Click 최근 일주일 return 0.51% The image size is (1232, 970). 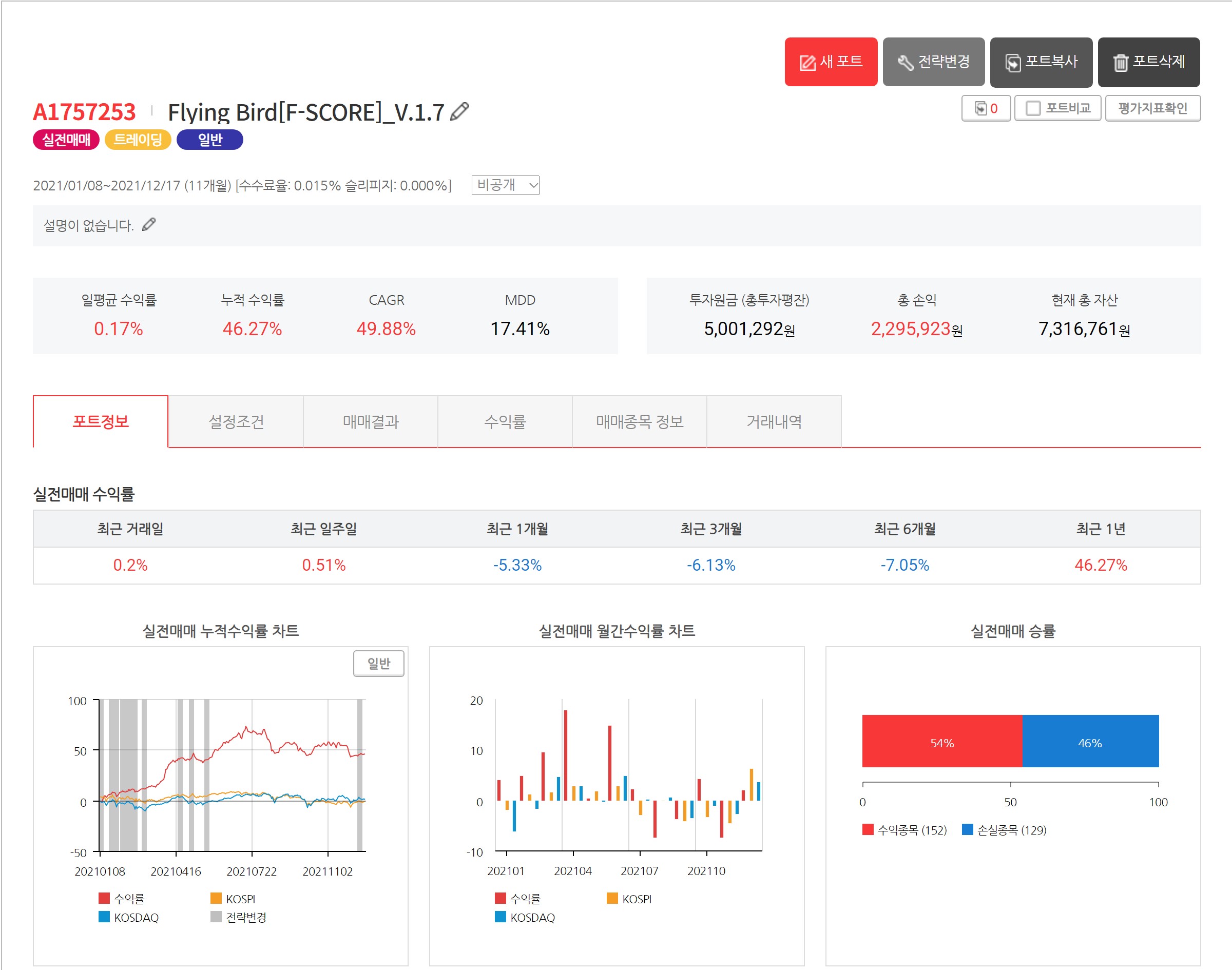pyautogui.click(x=323, y=565)
